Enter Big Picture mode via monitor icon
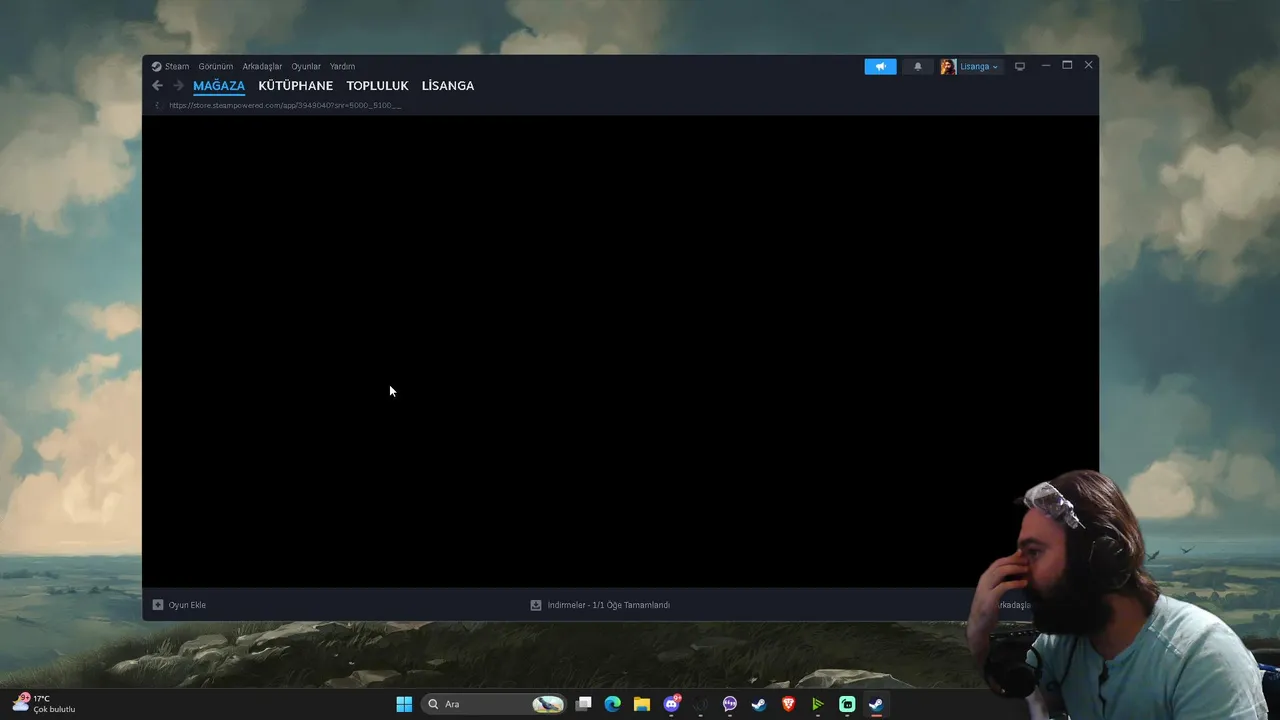Screen dimensions: 1280x720 (x=1020, y=66)
